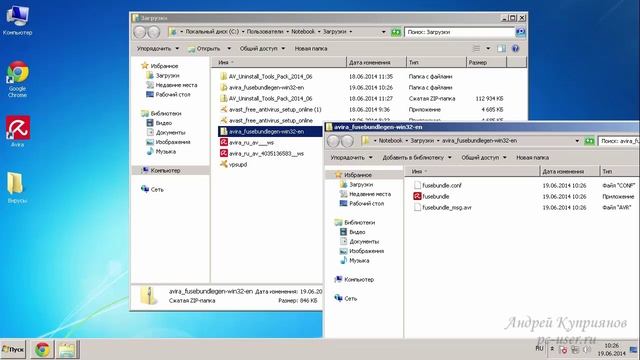Image resolution: width=640 pixels, height=360 pixels.
Task: Refresh the Загрузки window address bar
Action: pos(396,32)
